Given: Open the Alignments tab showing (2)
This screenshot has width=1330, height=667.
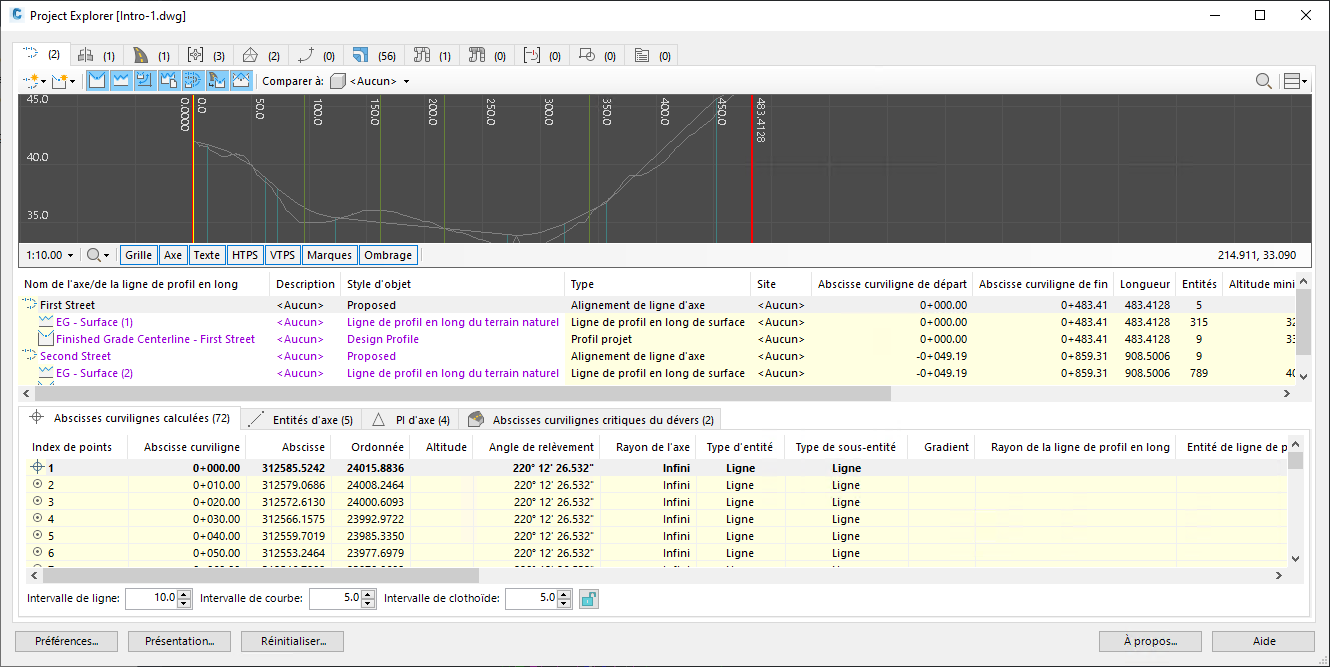Looking at the screenshot, I should point(41,54).
